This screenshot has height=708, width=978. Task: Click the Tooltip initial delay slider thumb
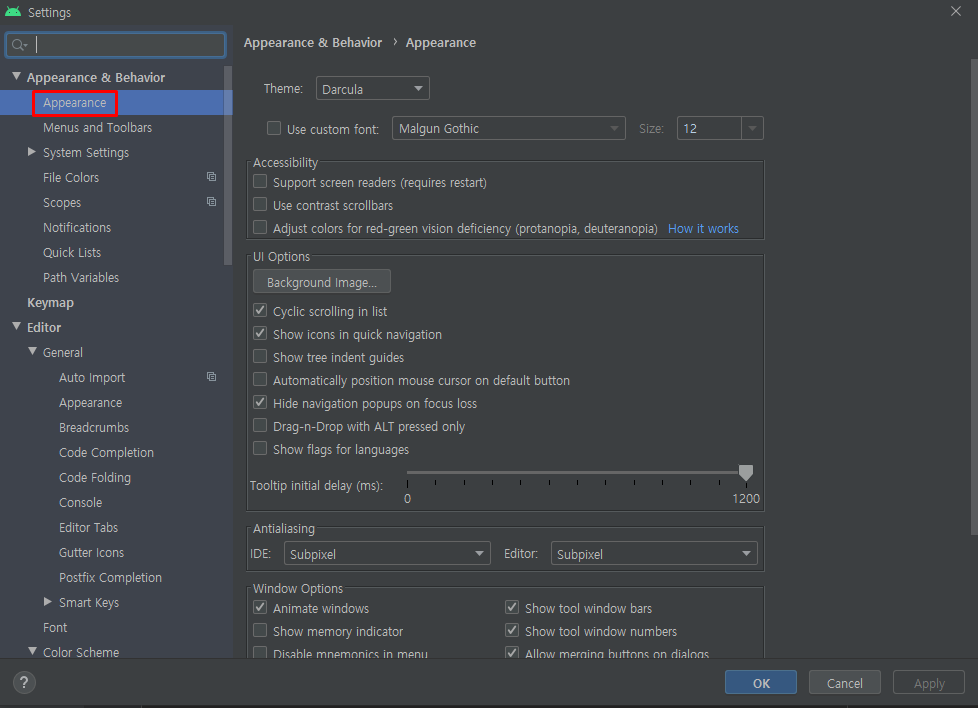tap(746, 473)
